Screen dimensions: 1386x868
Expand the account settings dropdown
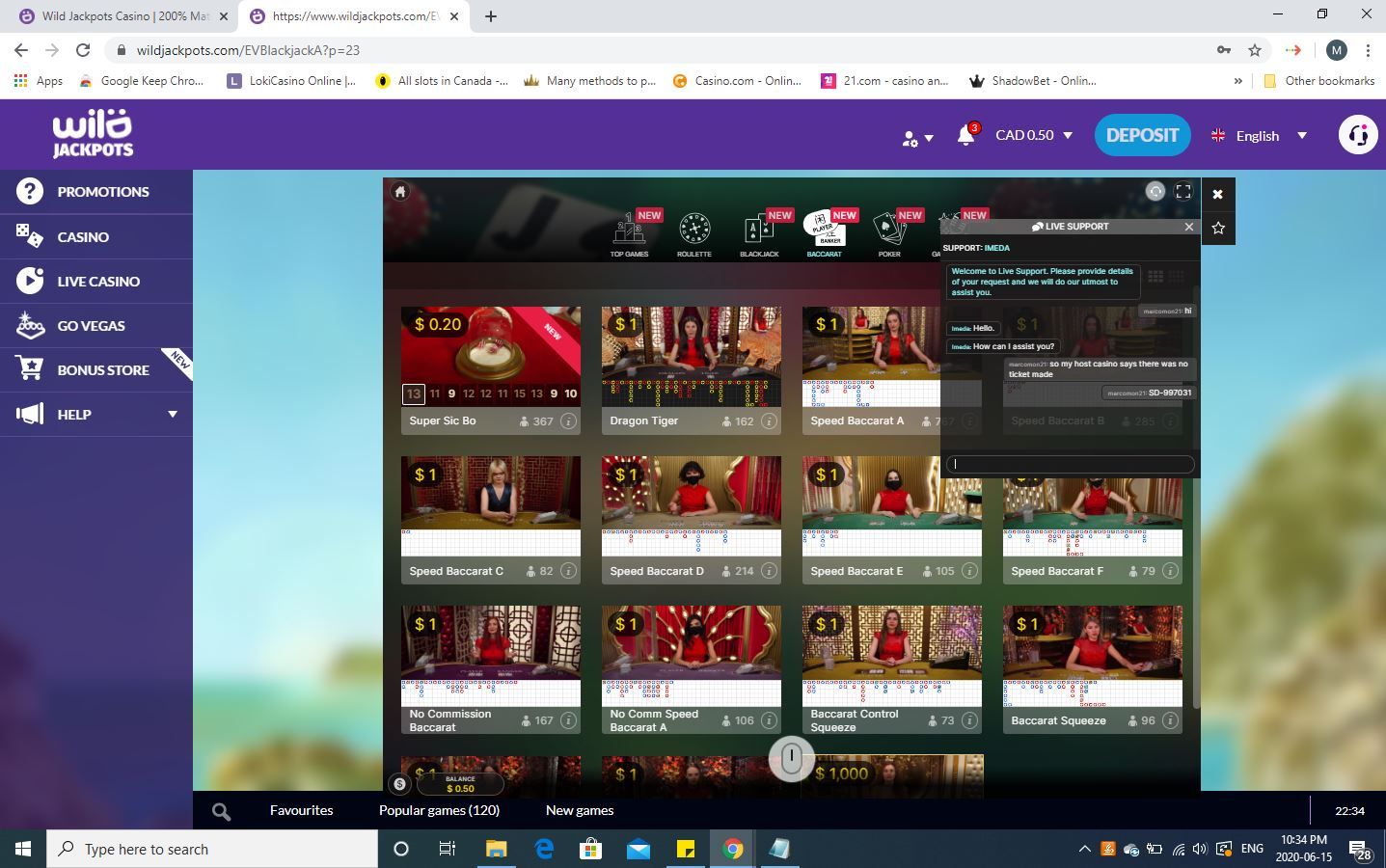(x=917, y=137)
